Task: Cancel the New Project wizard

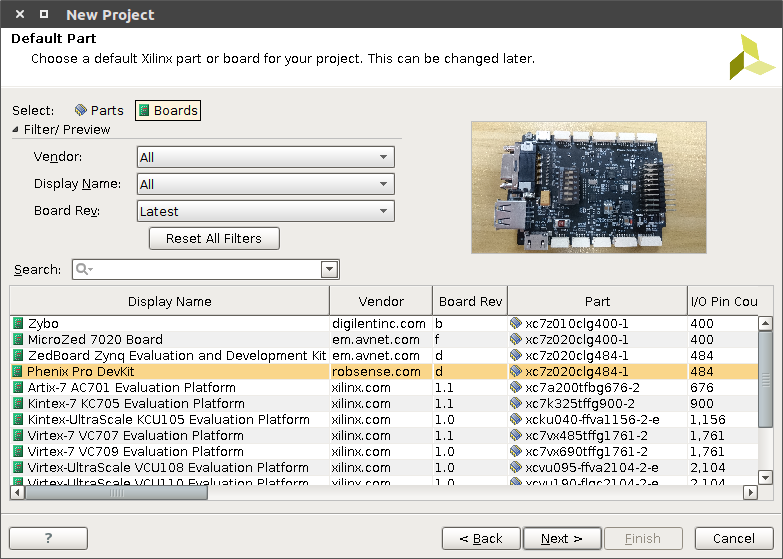Action: tap(734, 539)
